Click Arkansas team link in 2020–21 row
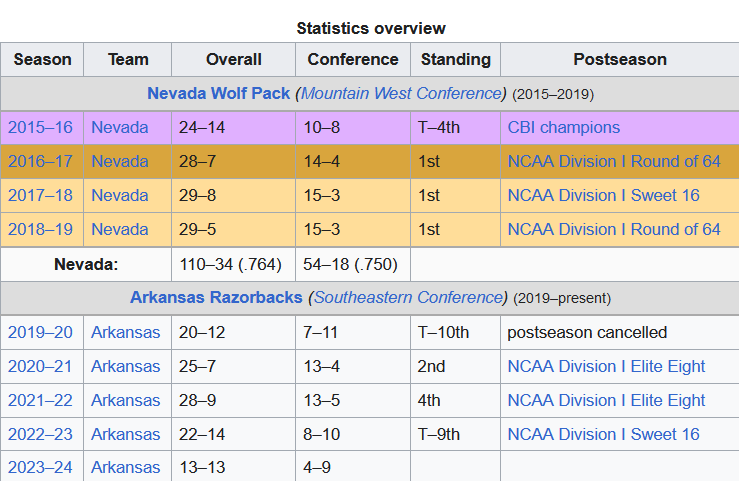739x481 pixels. pos(125,366)
